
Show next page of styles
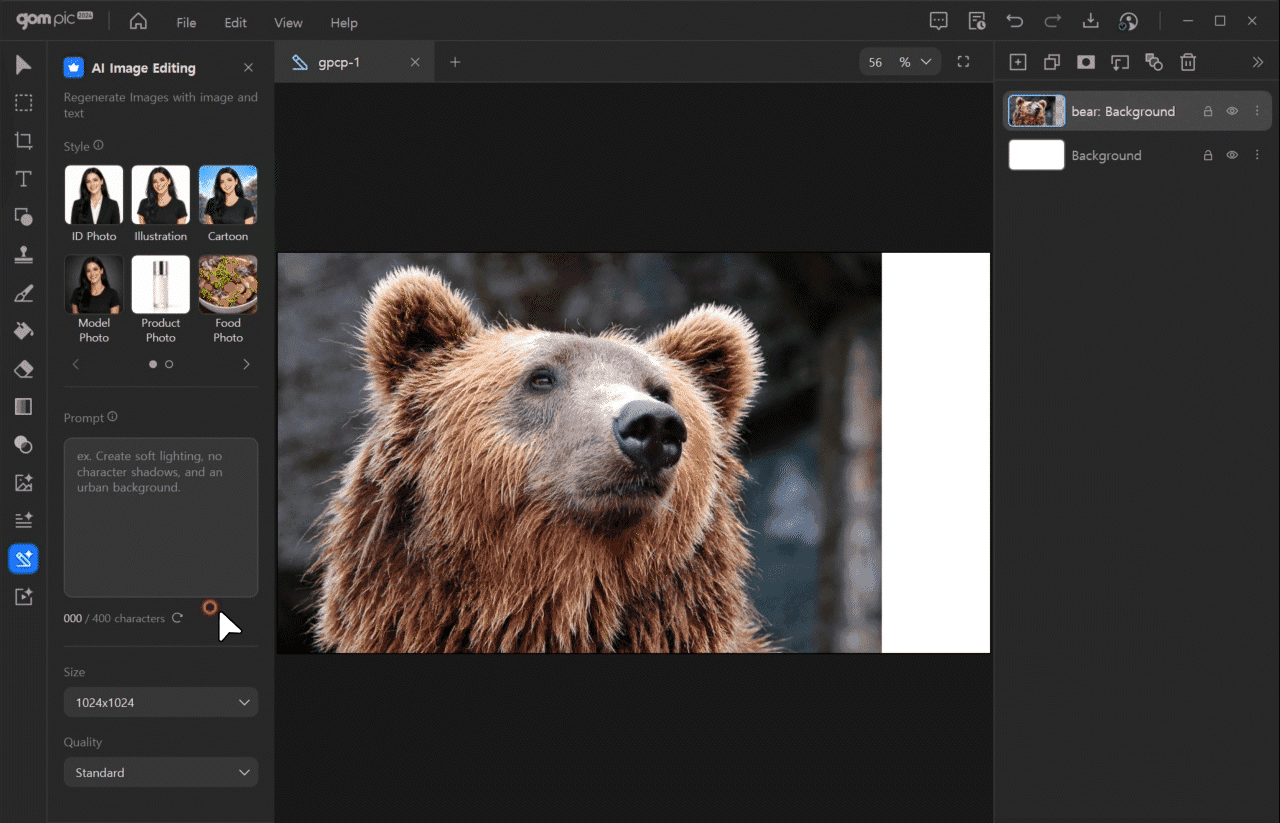[246, 364]
